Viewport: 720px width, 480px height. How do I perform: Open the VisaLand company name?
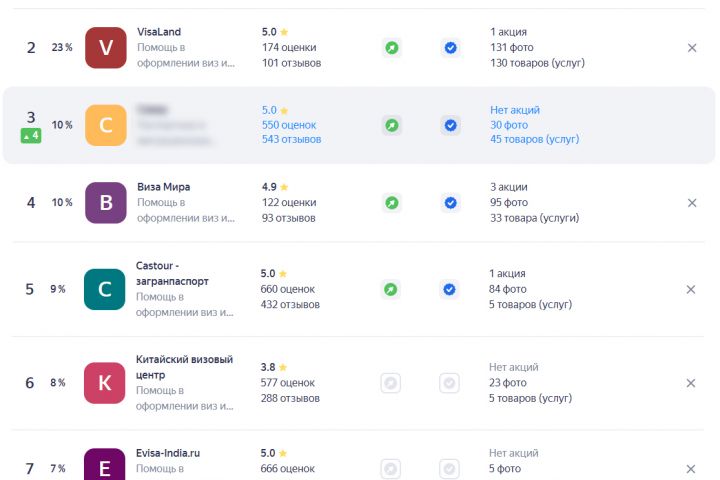[159, 32]
